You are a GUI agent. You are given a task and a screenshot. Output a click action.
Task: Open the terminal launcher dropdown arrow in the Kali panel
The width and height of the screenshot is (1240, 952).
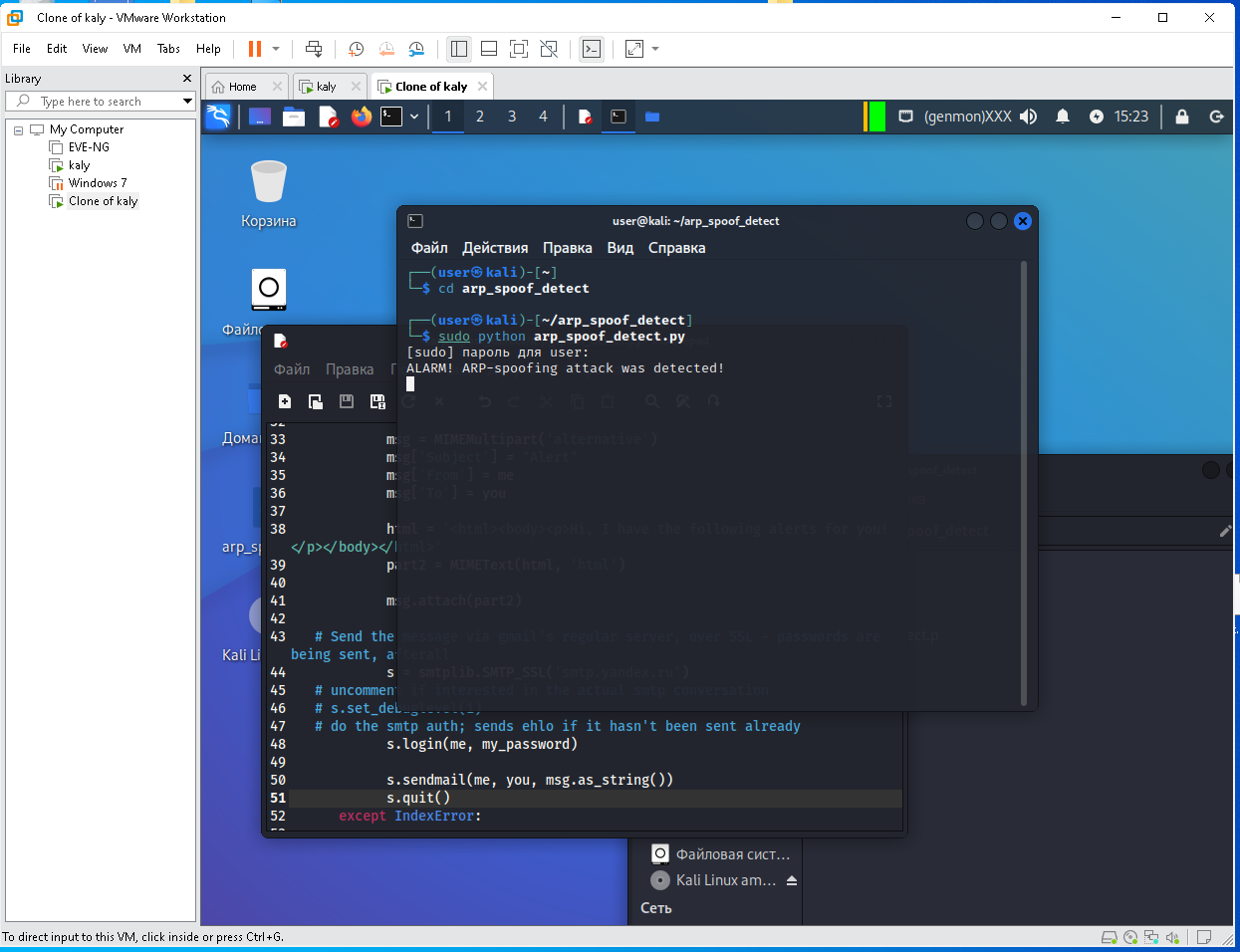coord(414,117)
